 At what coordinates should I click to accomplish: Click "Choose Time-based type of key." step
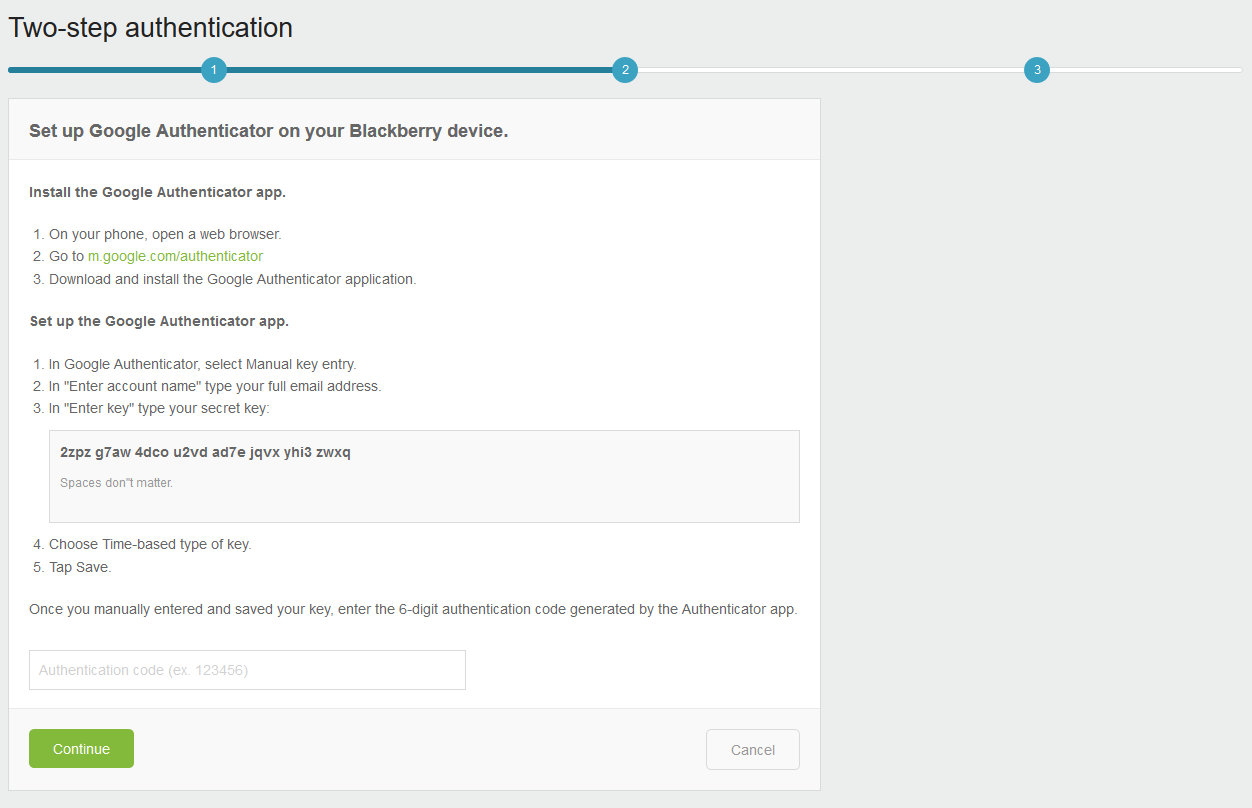pyautogui.click(x=150, y=544)
